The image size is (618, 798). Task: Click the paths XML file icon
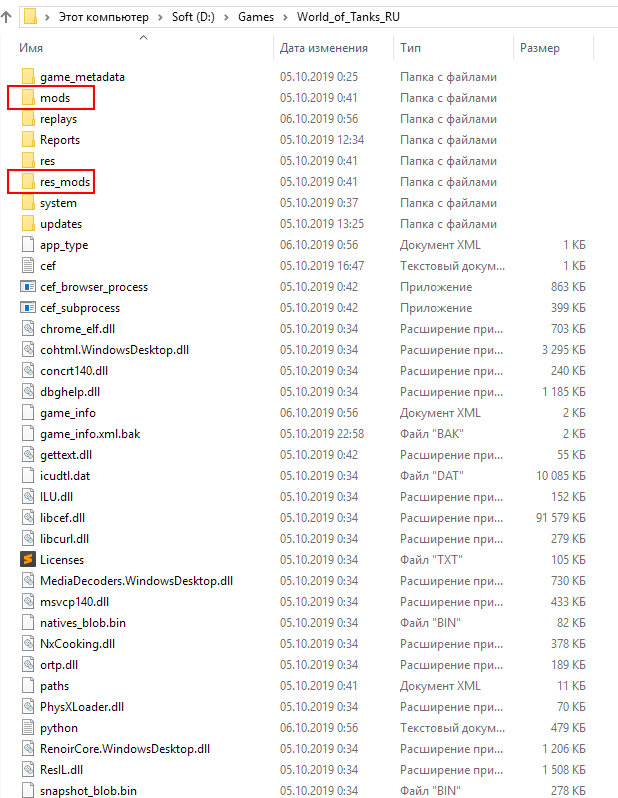tap(28, 686)
